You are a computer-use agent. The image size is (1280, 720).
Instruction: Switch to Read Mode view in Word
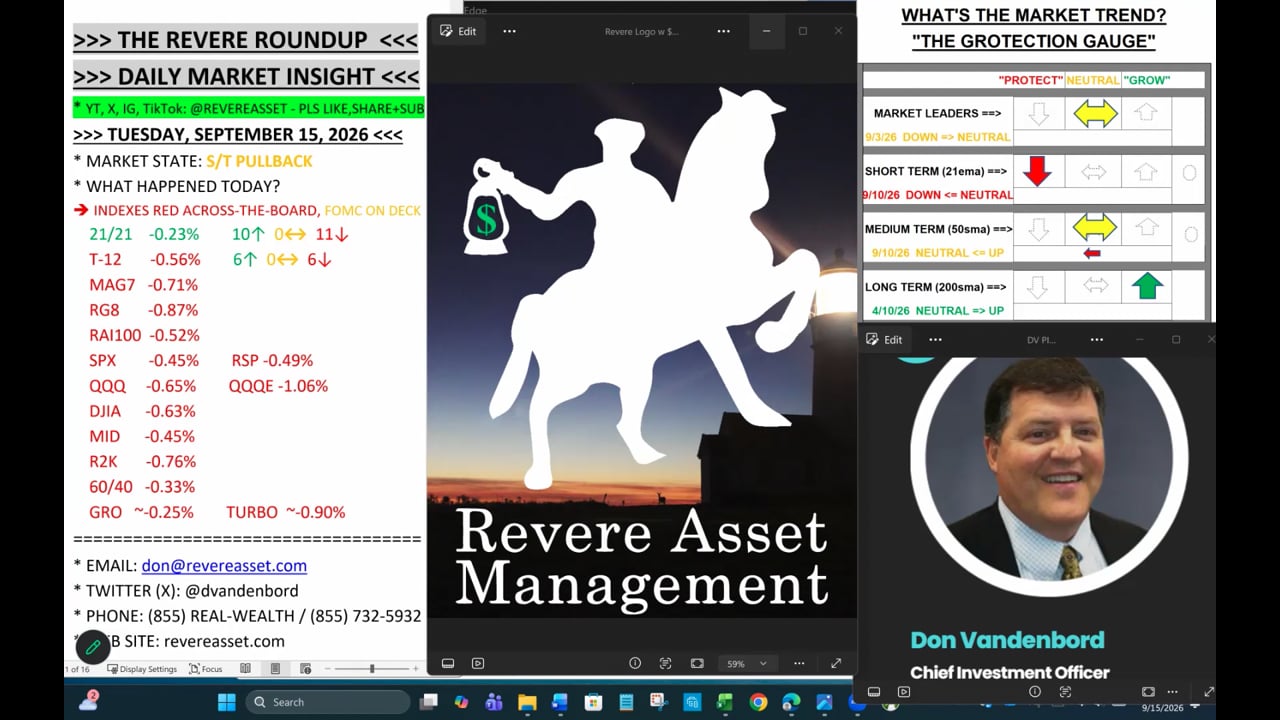(x=245, y=669)
